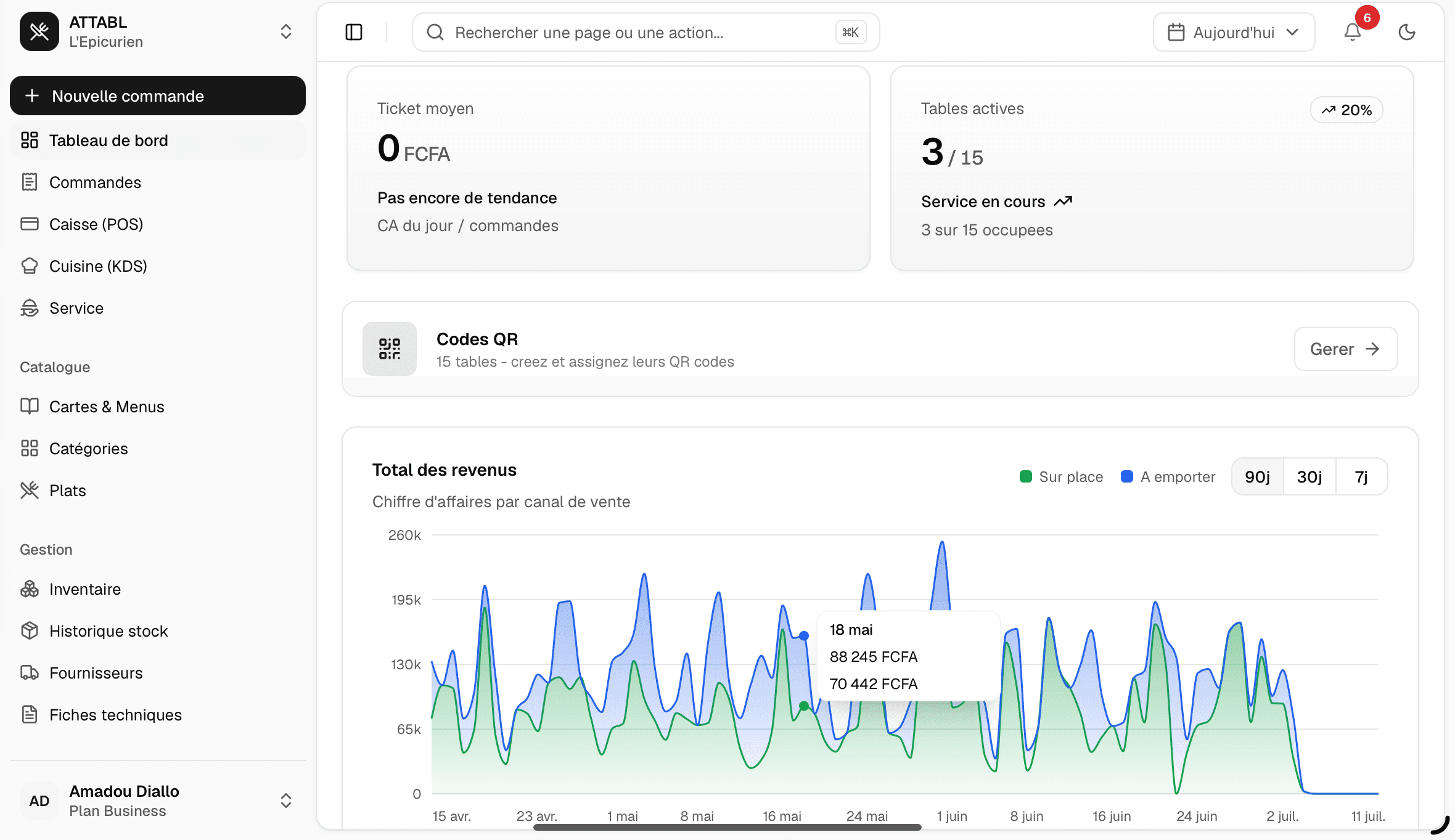Image resolution: width=1455 pixels, height=840 pixels.
Task: Click the Fournisseurs truck icon
Action: [30, 672]
